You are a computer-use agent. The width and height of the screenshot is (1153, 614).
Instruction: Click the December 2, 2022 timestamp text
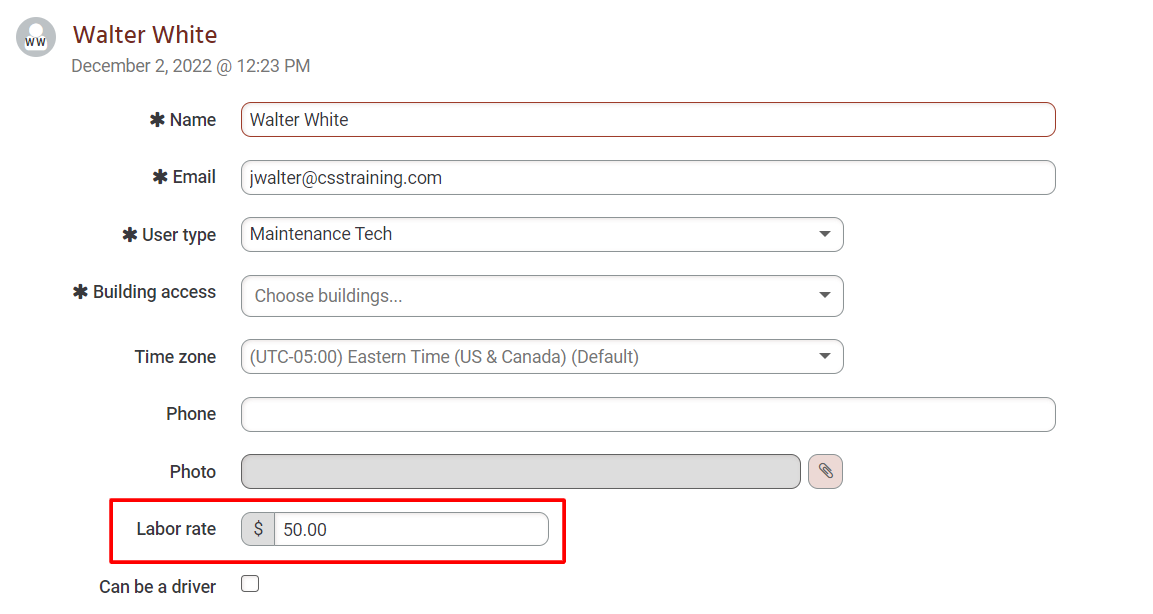point(190,66)
